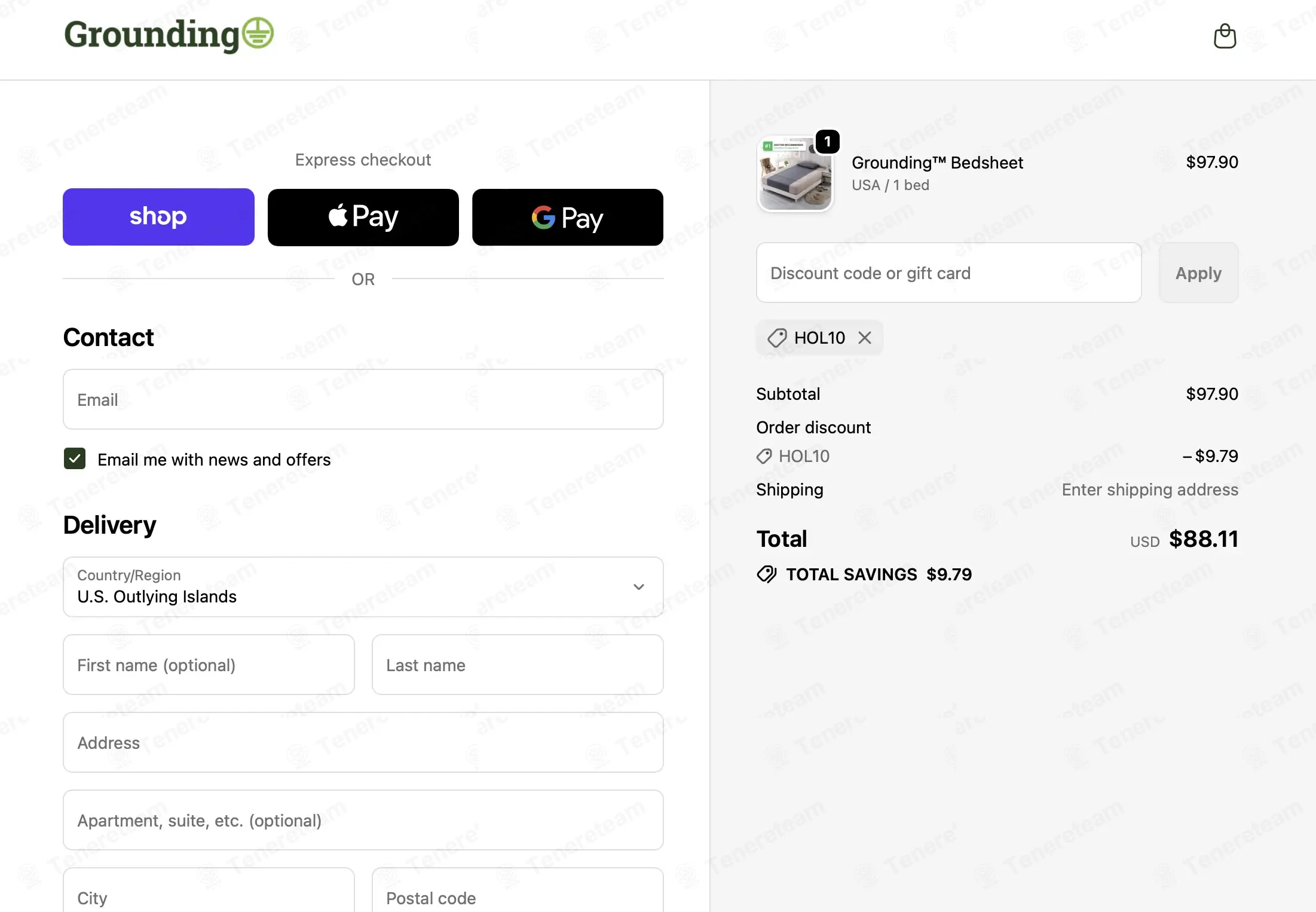1316x912 pixels.
Task: Check out with Google Pay button
Action: (x=568, y=217)
